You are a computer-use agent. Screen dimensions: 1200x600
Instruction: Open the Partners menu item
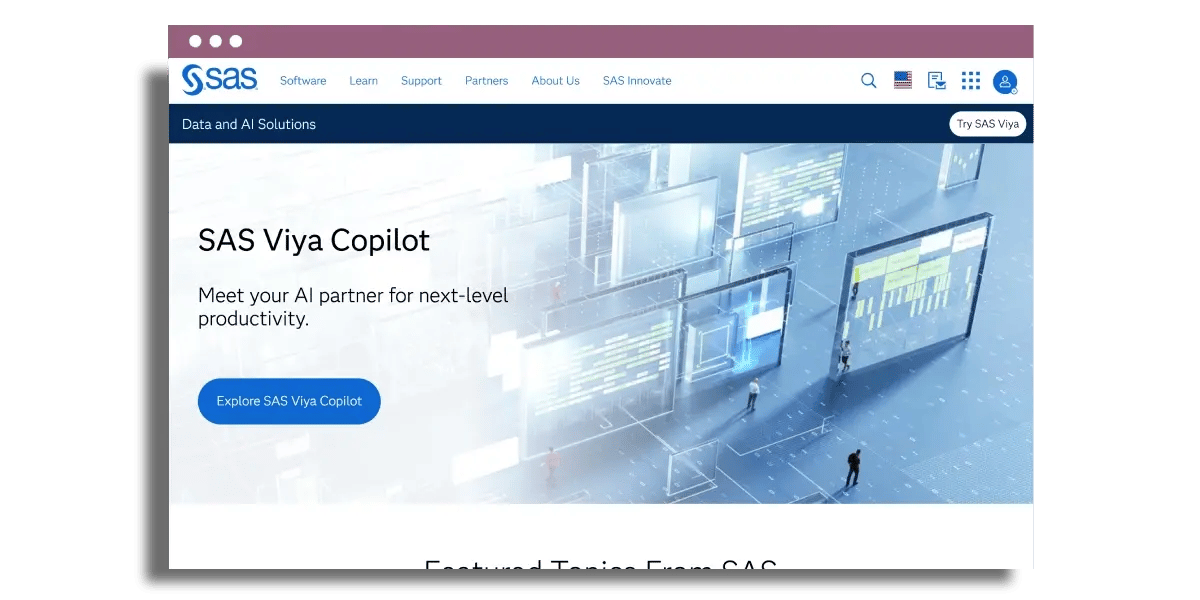click(x=486, y=81)
